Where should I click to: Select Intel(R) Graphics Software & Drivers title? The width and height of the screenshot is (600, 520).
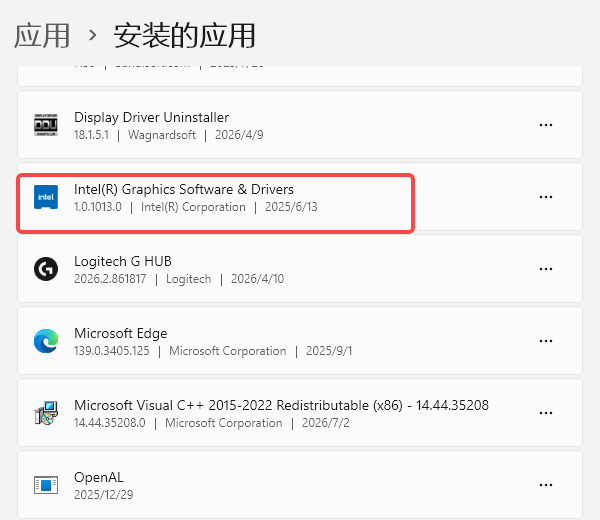point(184,189)
